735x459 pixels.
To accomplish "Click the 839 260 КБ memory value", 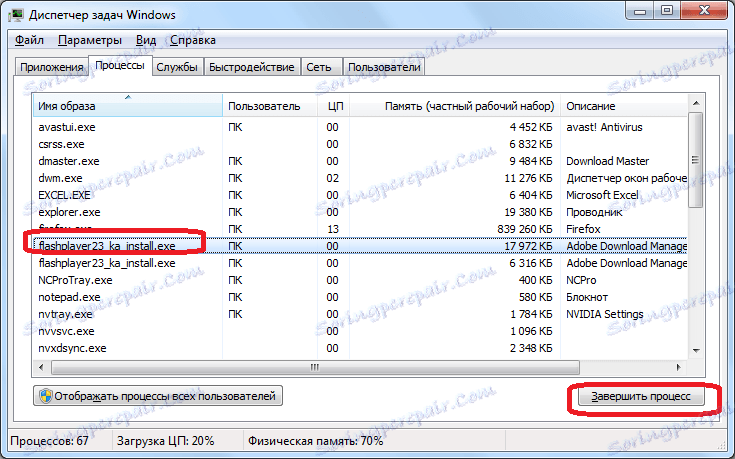I will pos(525,229).
